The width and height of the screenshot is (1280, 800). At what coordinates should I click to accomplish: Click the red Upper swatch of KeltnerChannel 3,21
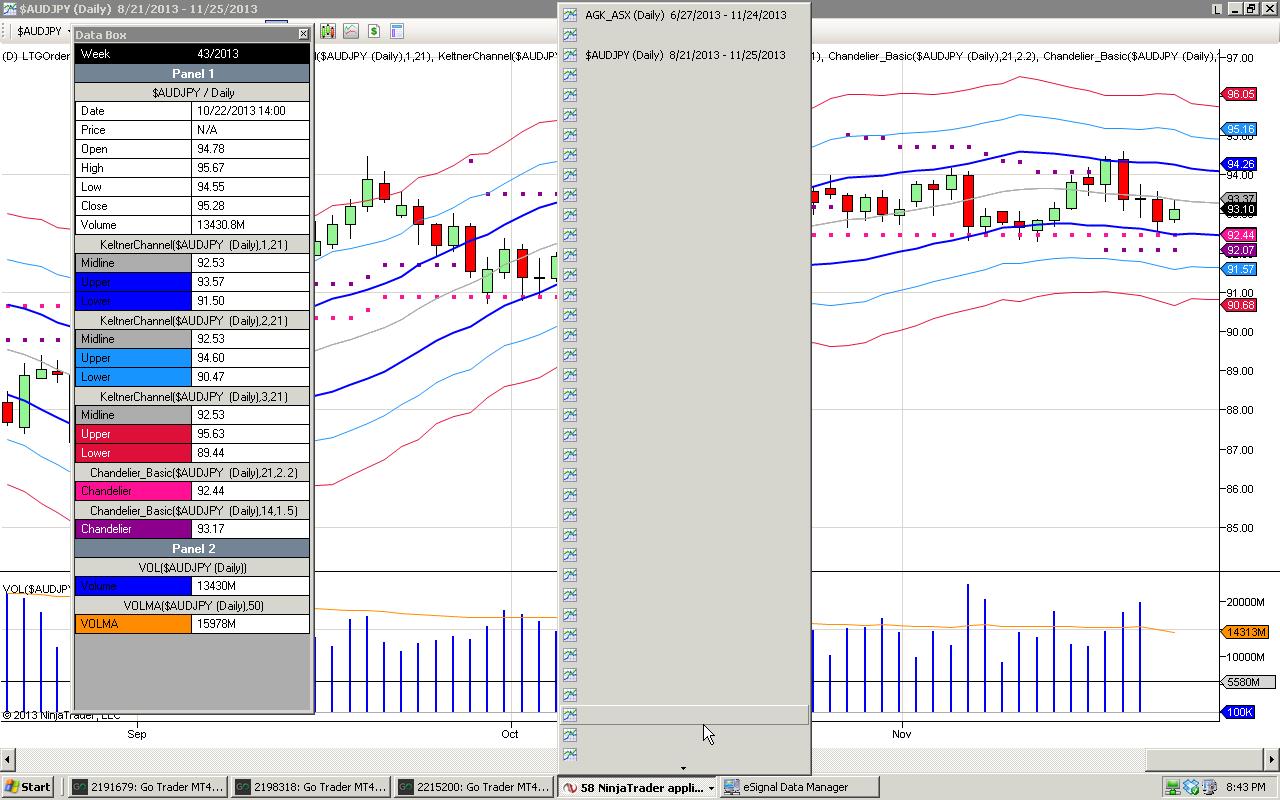click(133, 434)
